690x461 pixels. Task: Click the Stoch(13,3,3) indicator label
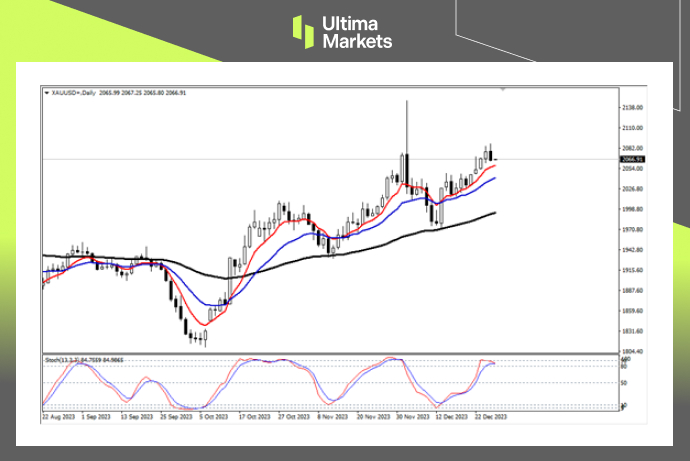pos(62,357)
